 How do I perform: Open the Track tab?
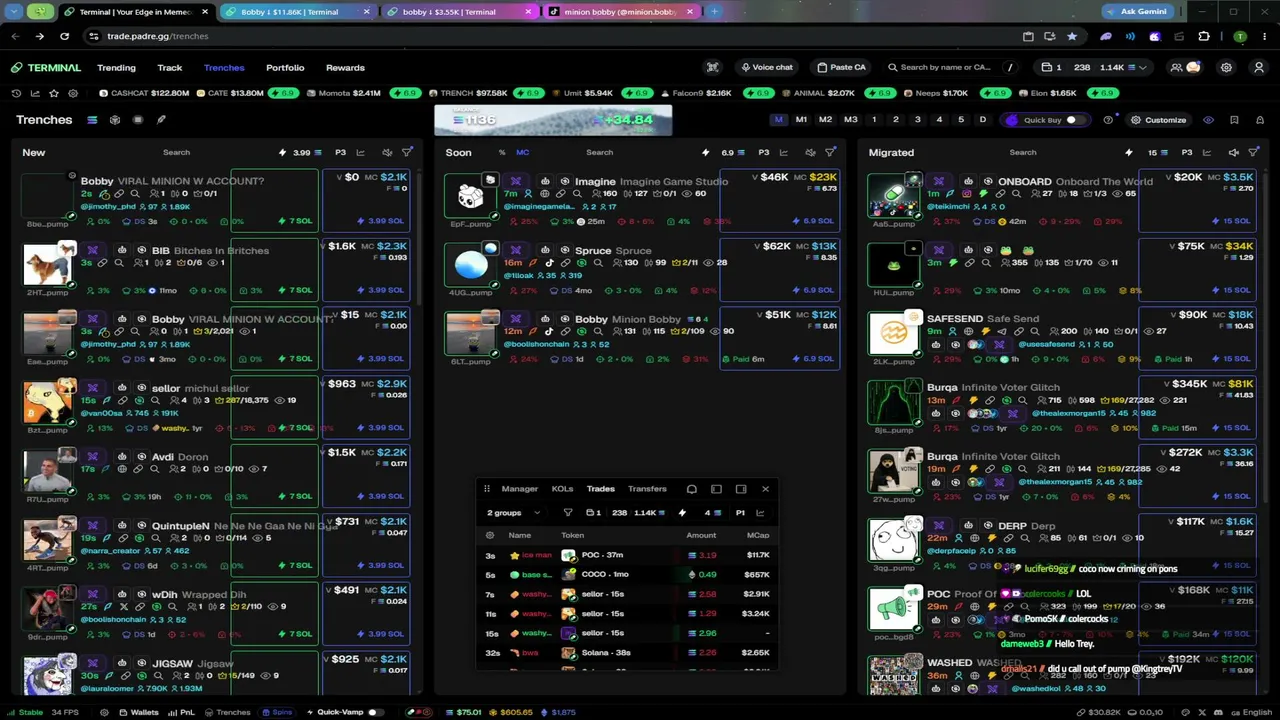pyautogui.click(x=170, y=68)
